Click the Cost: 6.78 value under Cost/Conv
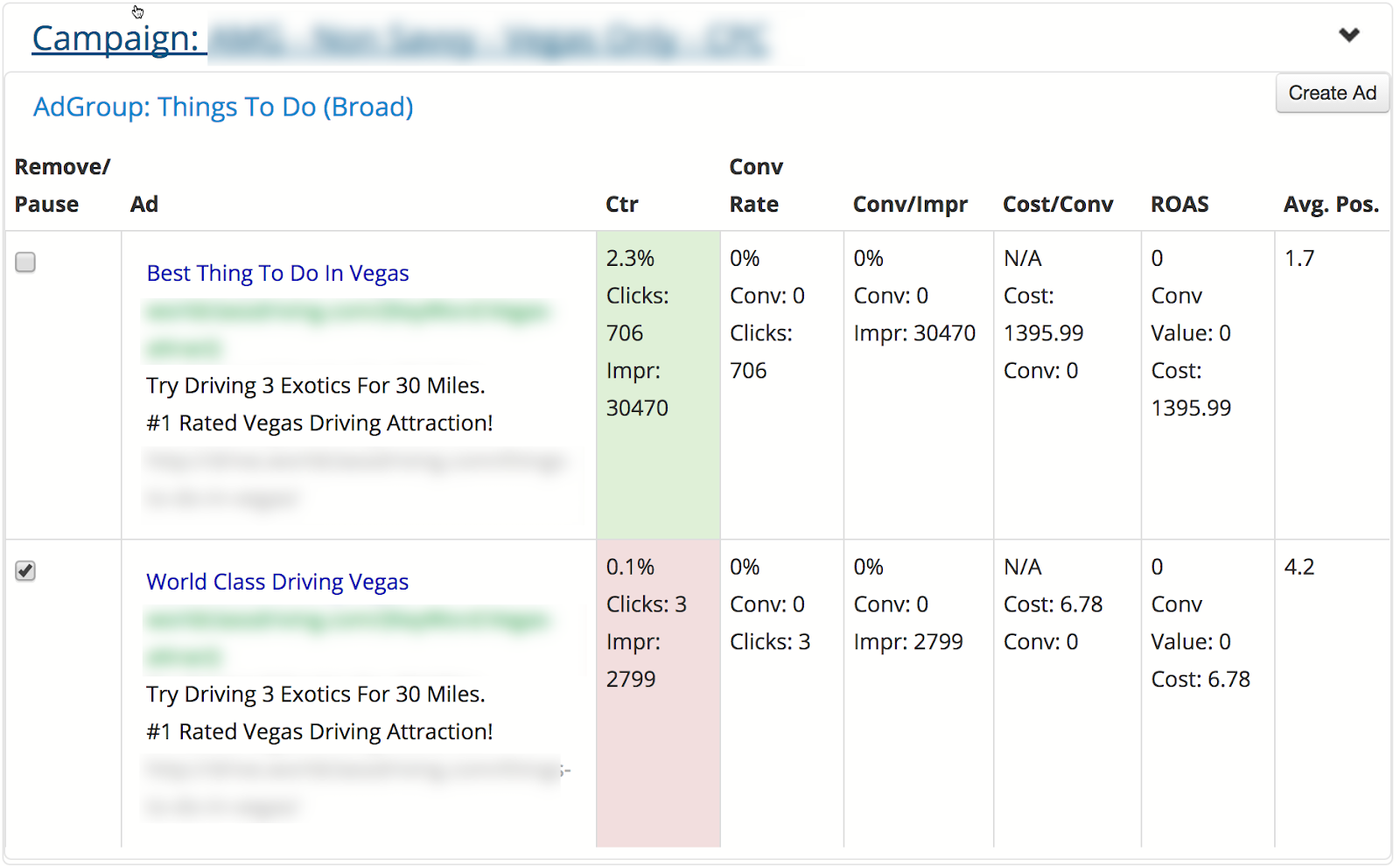The width and height of the screenshot is (1400, 866). click(1053, 604)
